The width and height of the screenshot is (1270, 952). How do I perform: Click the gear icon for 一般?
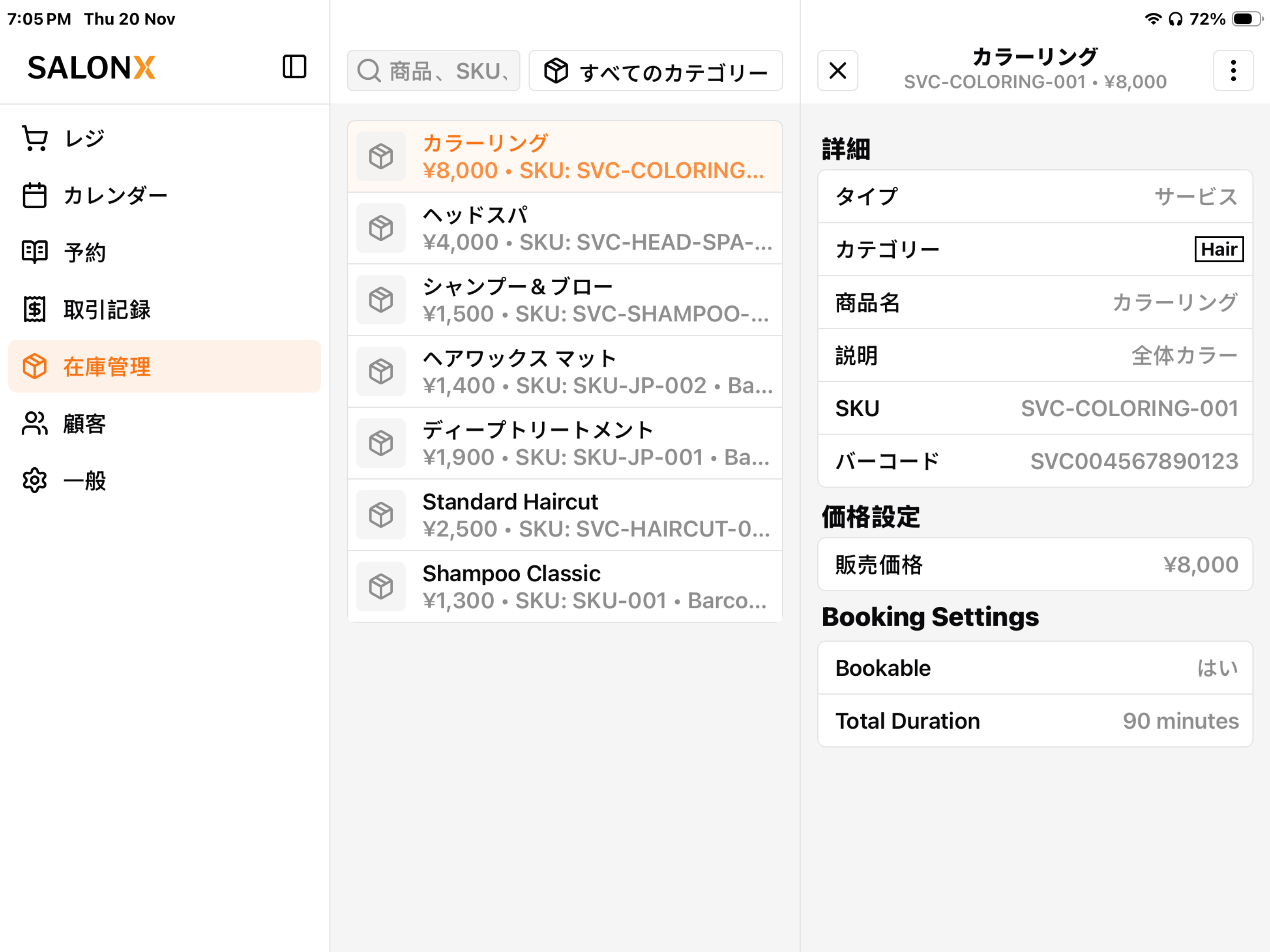pos(35,480)
